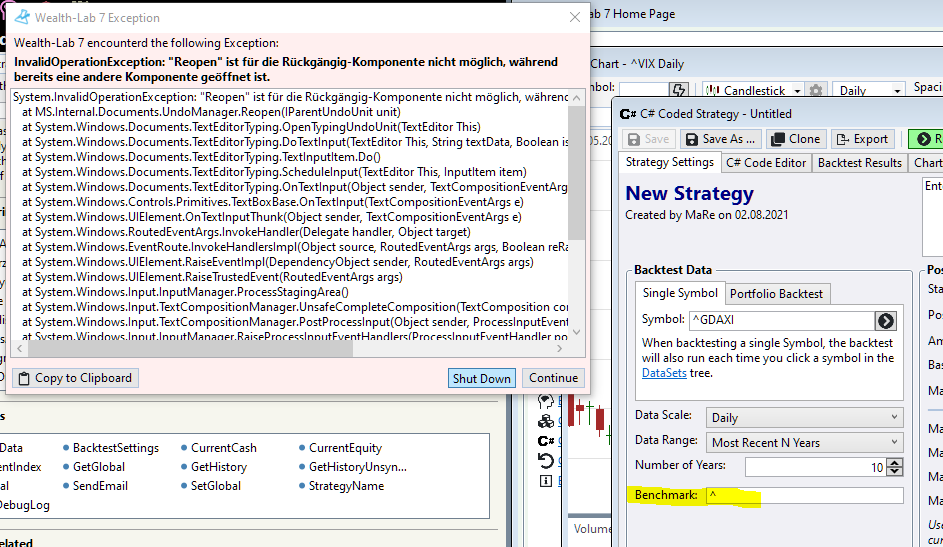The image size is (943, 547).
Task: Click the stack trace vertical scrollbar down arrow
Action: tap(576, 332)
